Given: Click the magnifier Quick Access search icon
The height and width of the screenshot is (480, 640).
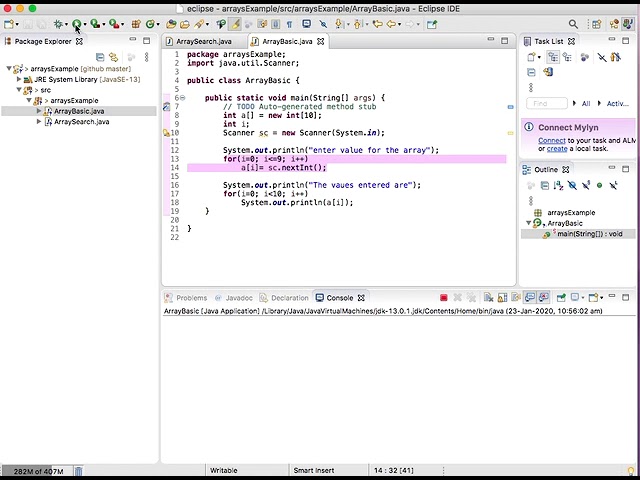Looking at the screenshot, I should 573,24.
